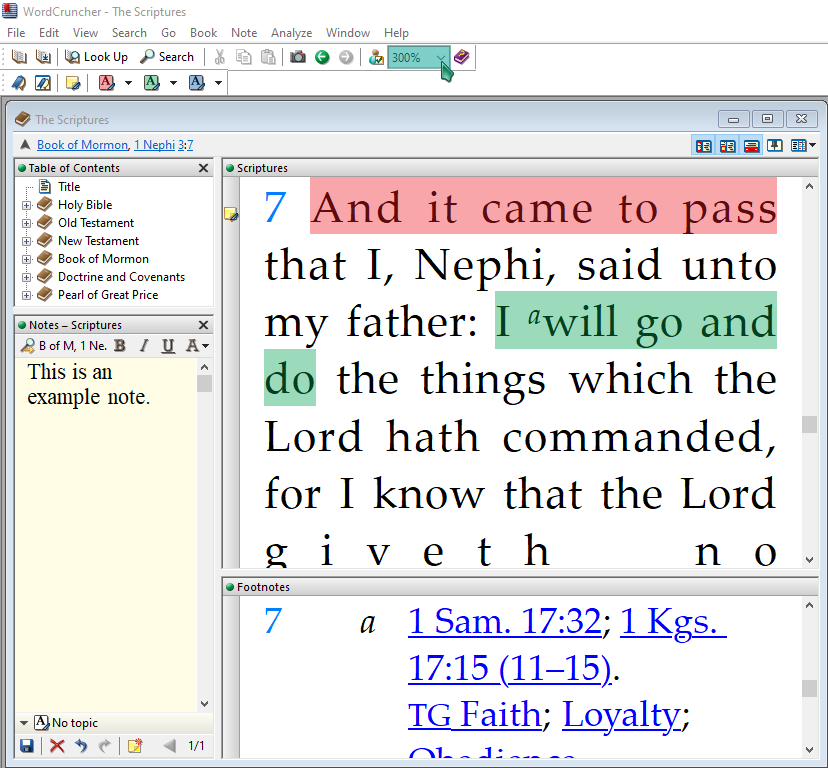Viewport: 828px width, 768px height.
Task: Click the 3:7 verse breadcrumb link
Action: point(185,145)
